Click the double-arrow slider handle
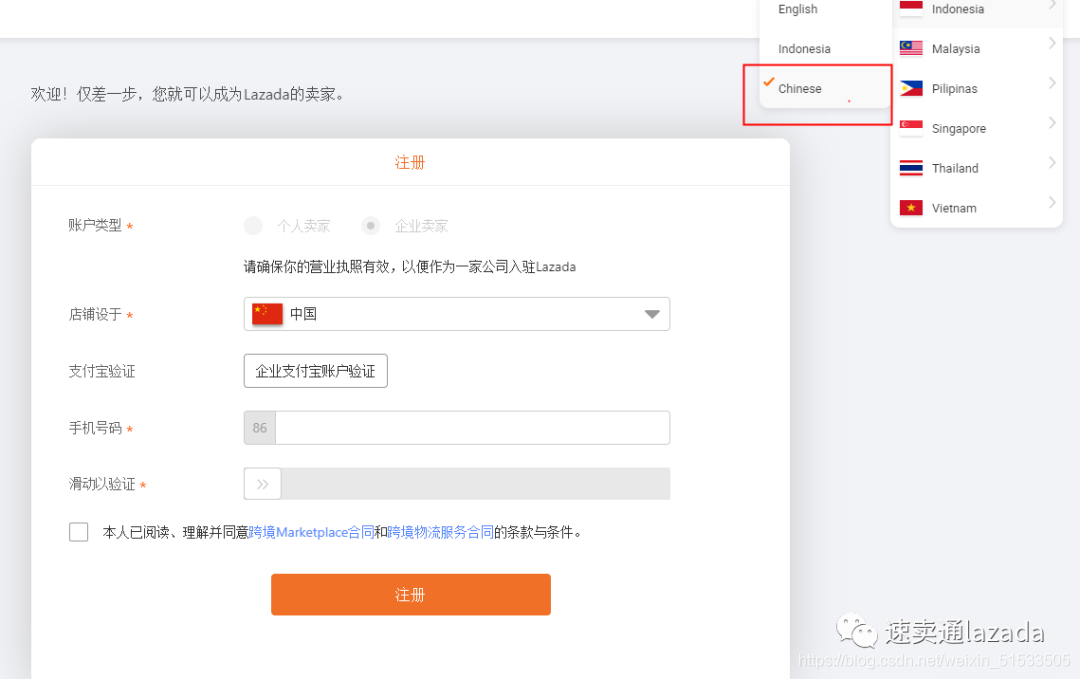 click(x=262, y=484)
